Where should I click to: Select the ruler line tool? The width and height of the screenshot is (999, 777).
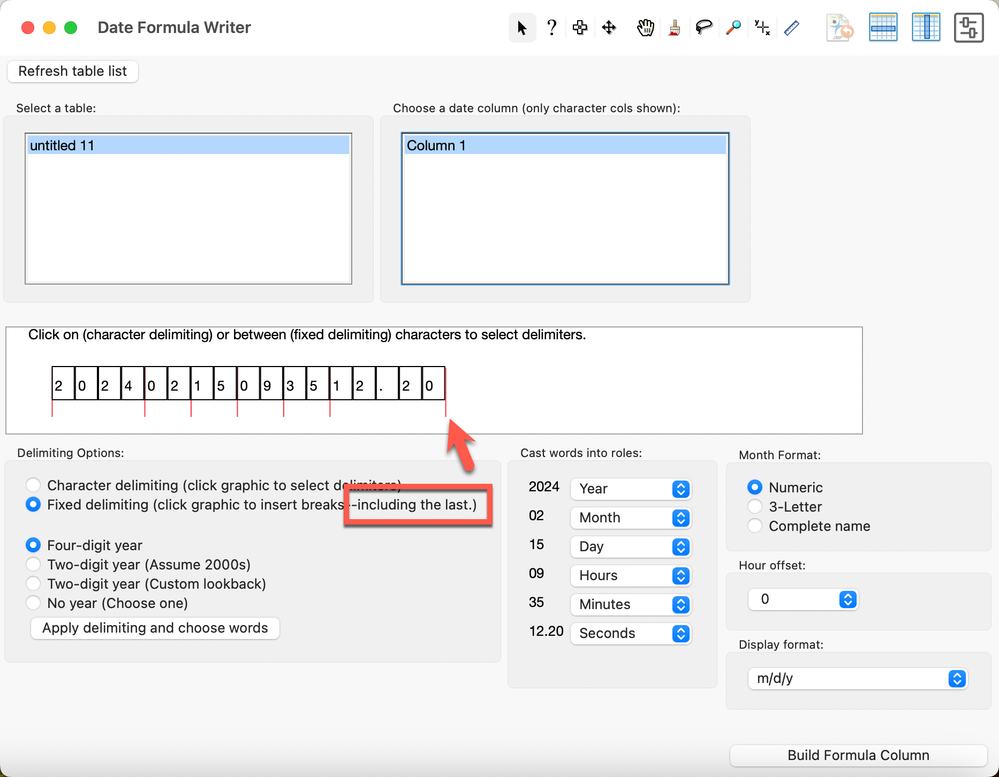[791, 27]
